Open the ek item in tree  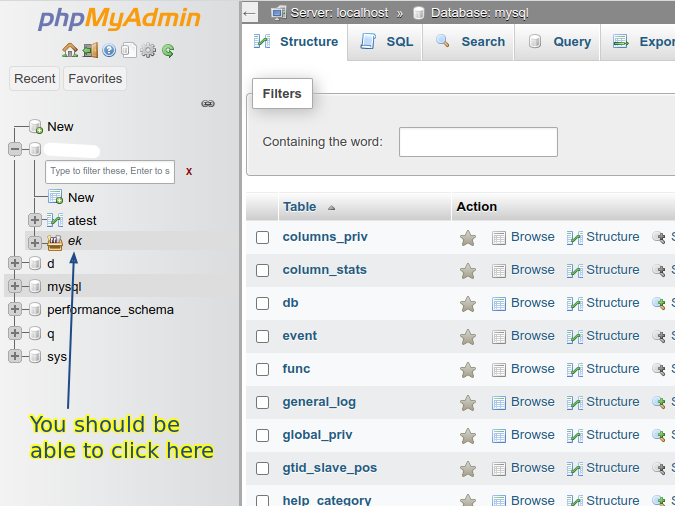click(x=74, y=241)
